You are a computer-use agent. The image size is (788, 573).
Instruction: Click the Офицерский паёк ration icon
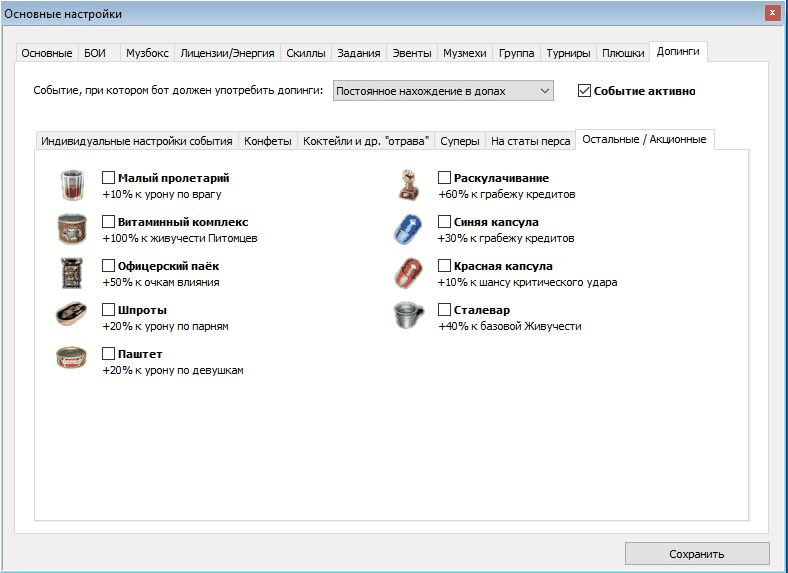tap(72, 273)
